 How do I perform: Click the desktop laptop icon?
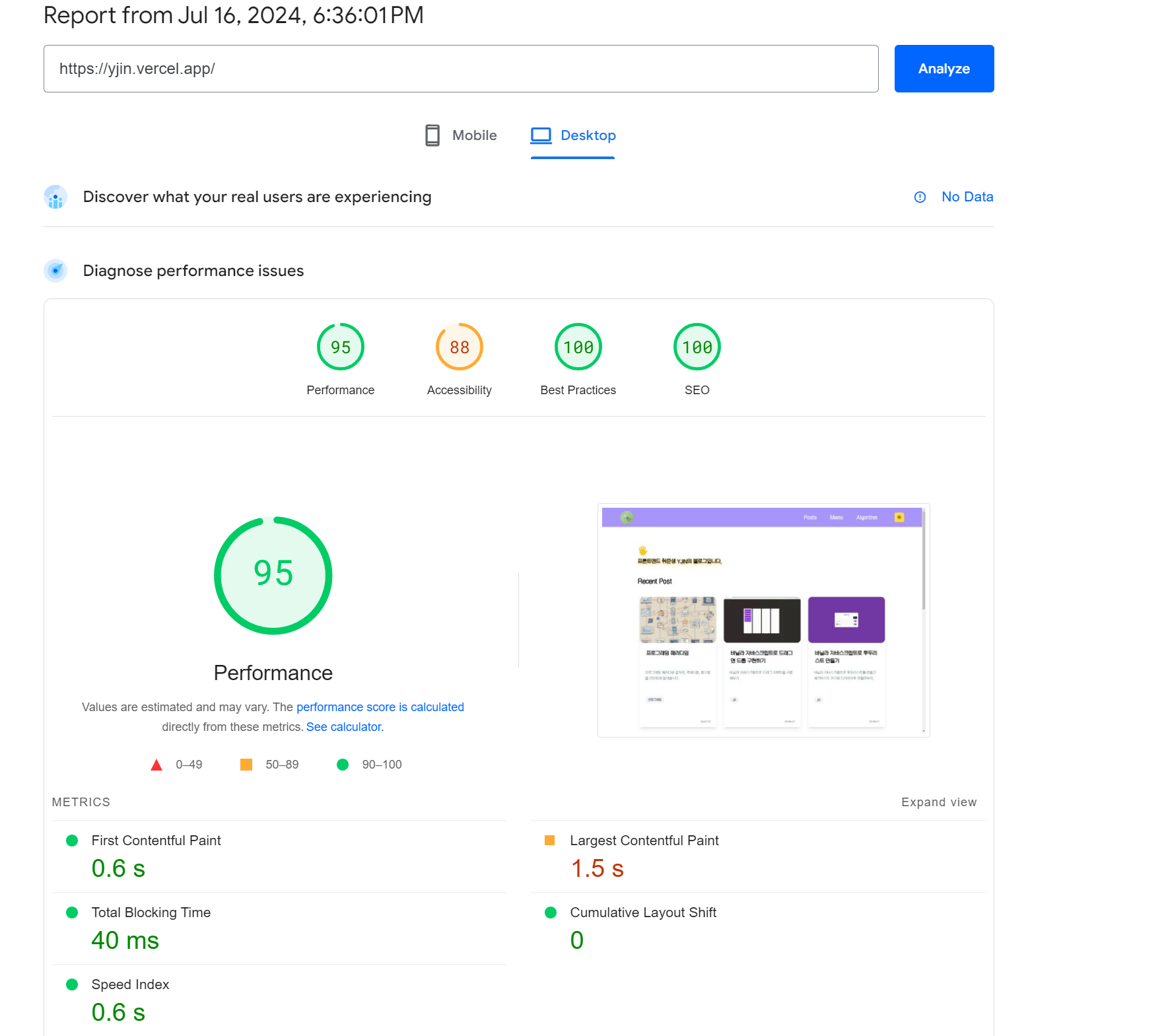[541, 135]
